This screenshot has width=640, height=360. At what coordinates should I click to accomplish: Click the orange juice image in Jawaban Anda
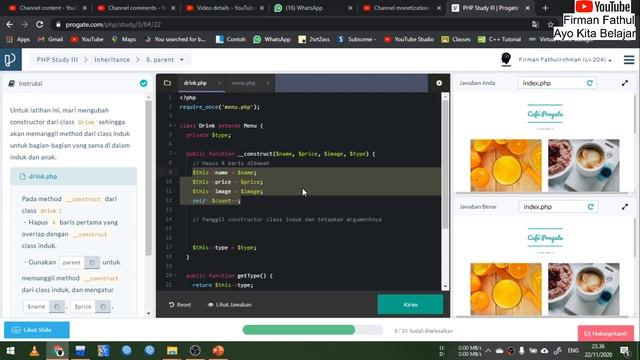[x=506, y=165]
